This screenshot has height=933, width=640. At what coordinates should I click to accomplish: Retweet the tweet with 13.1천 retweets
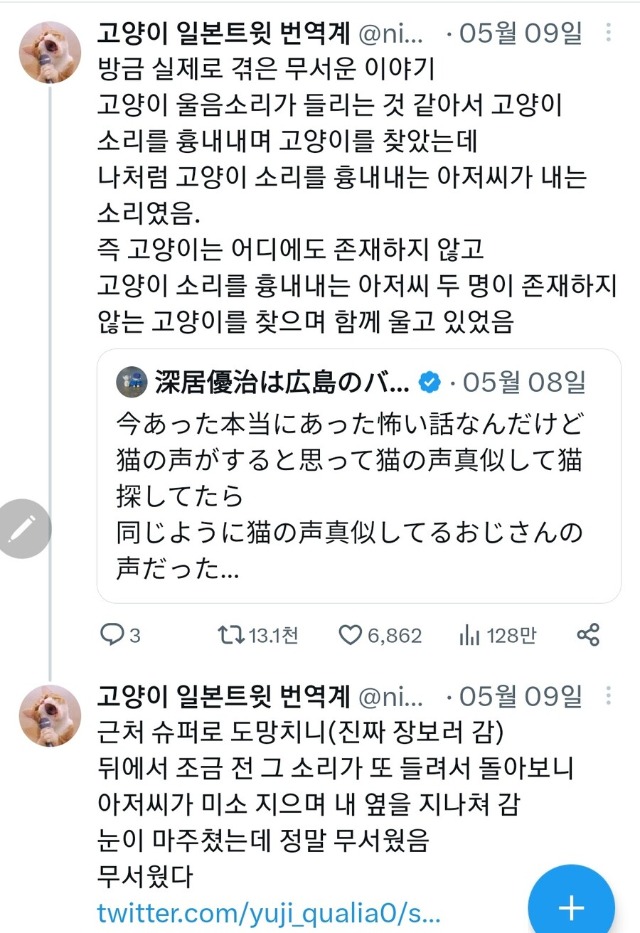(230, 634)
